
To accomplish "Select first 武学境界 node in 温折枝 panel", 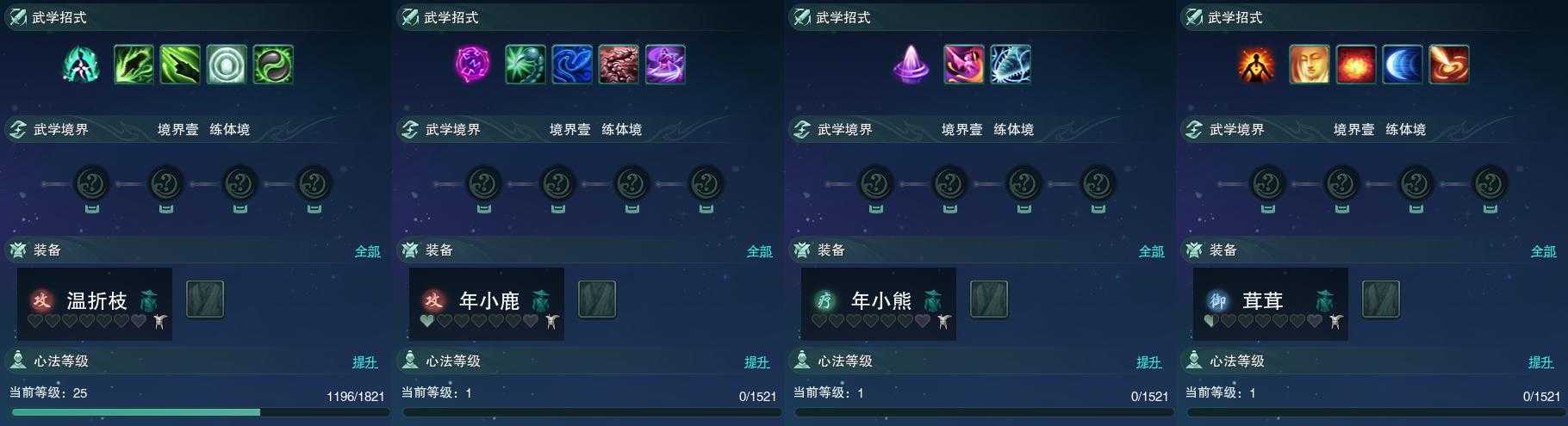I will (x=92, y=183).
